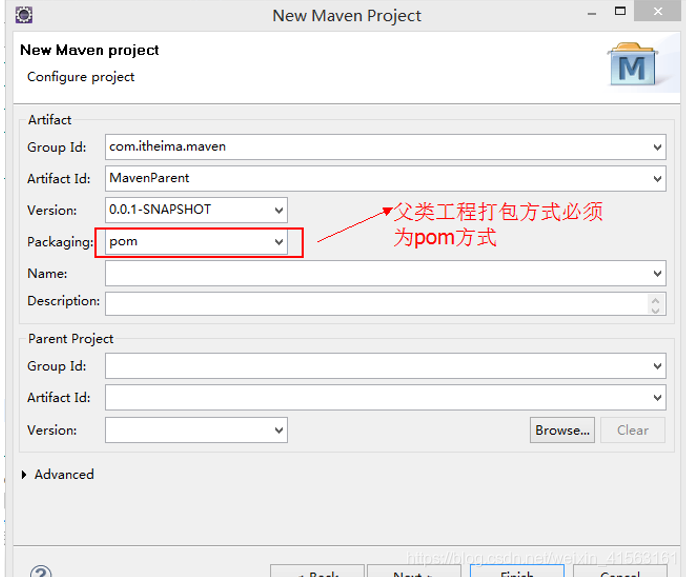Open the Packaging dropdown set to pom
686x577 pixels.
point(279,242)
